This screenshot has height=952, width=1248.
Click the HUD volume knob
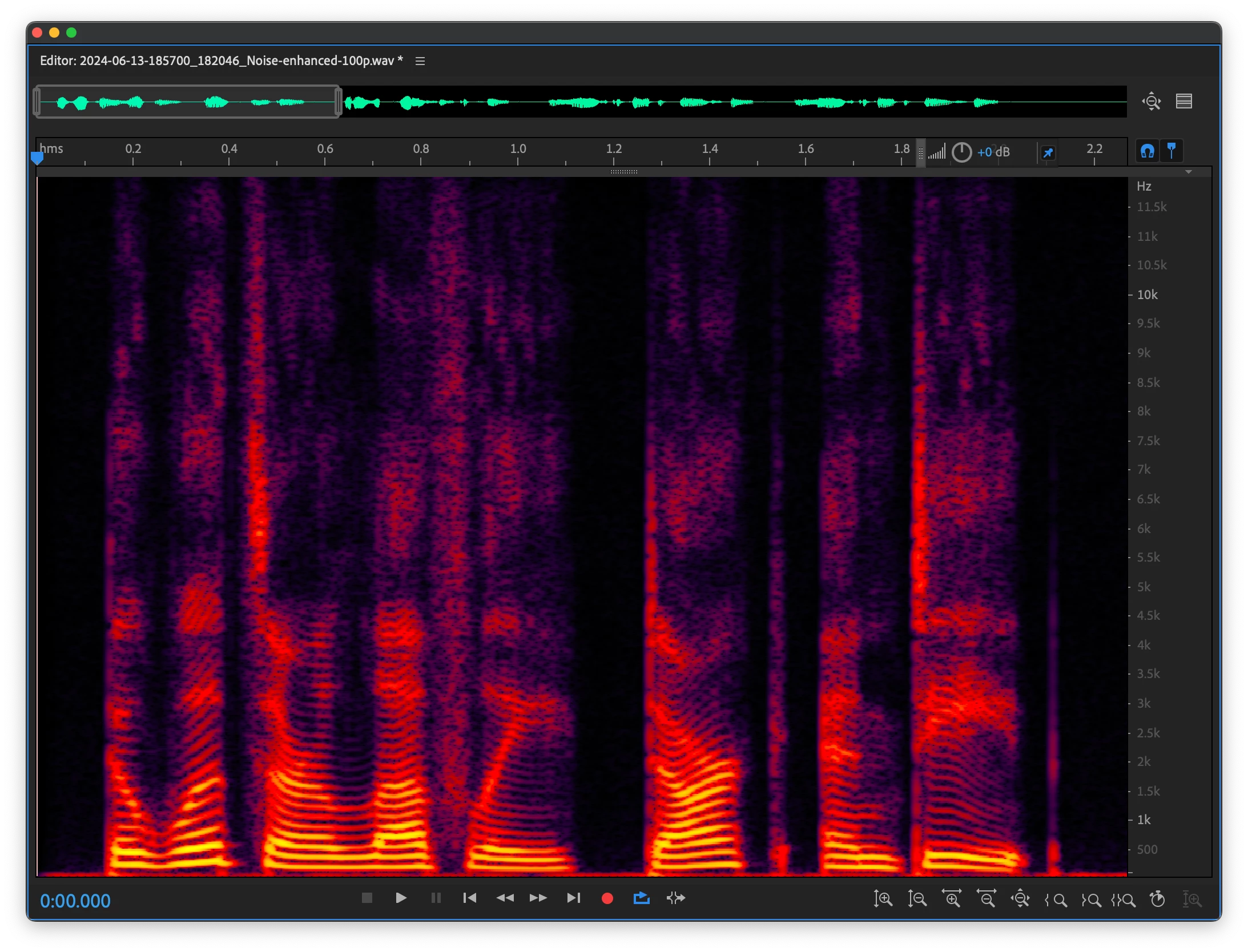coord(961,152)
